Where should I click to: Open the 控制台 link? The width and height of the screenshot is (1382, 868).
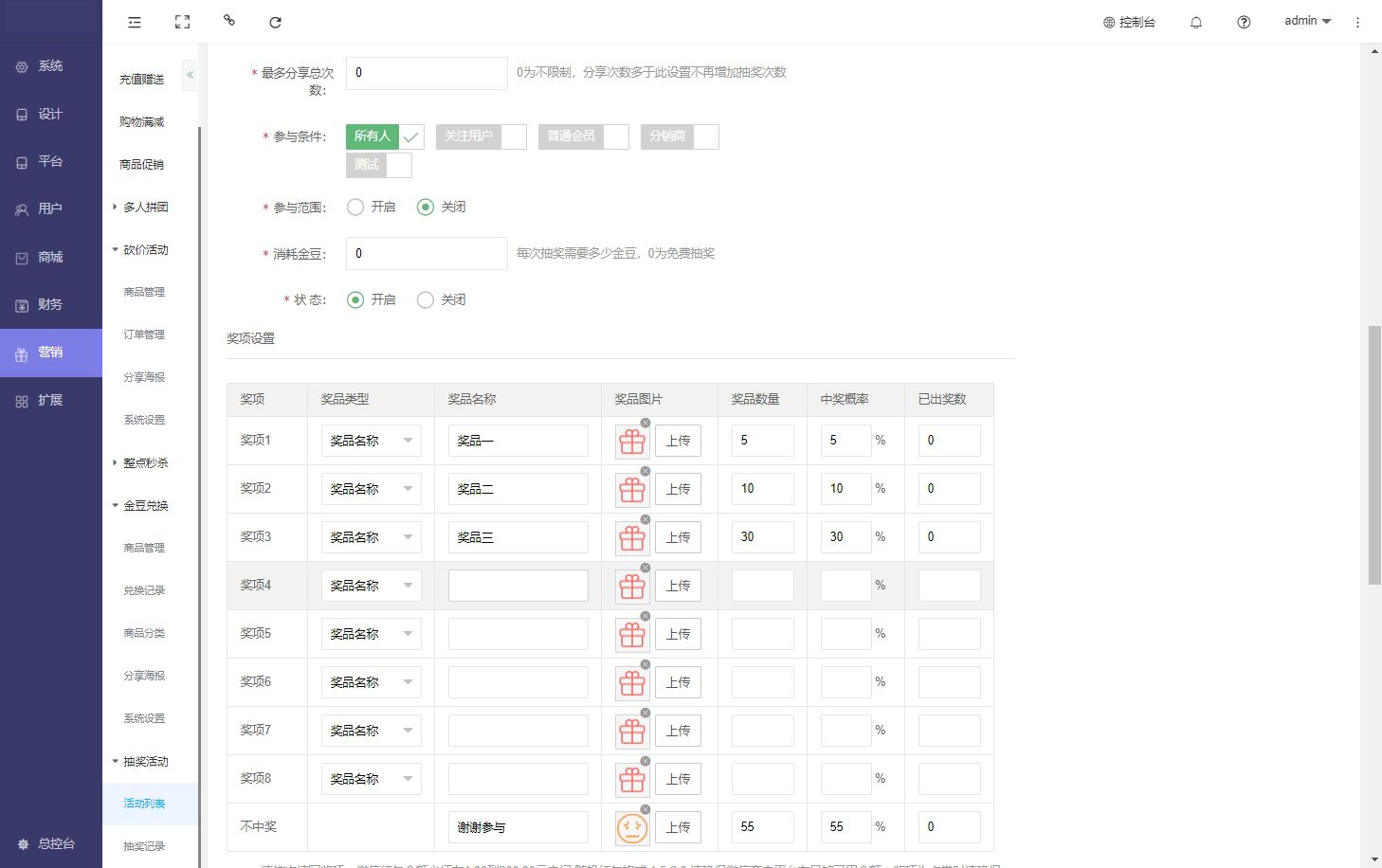[x=1129, y=22]
